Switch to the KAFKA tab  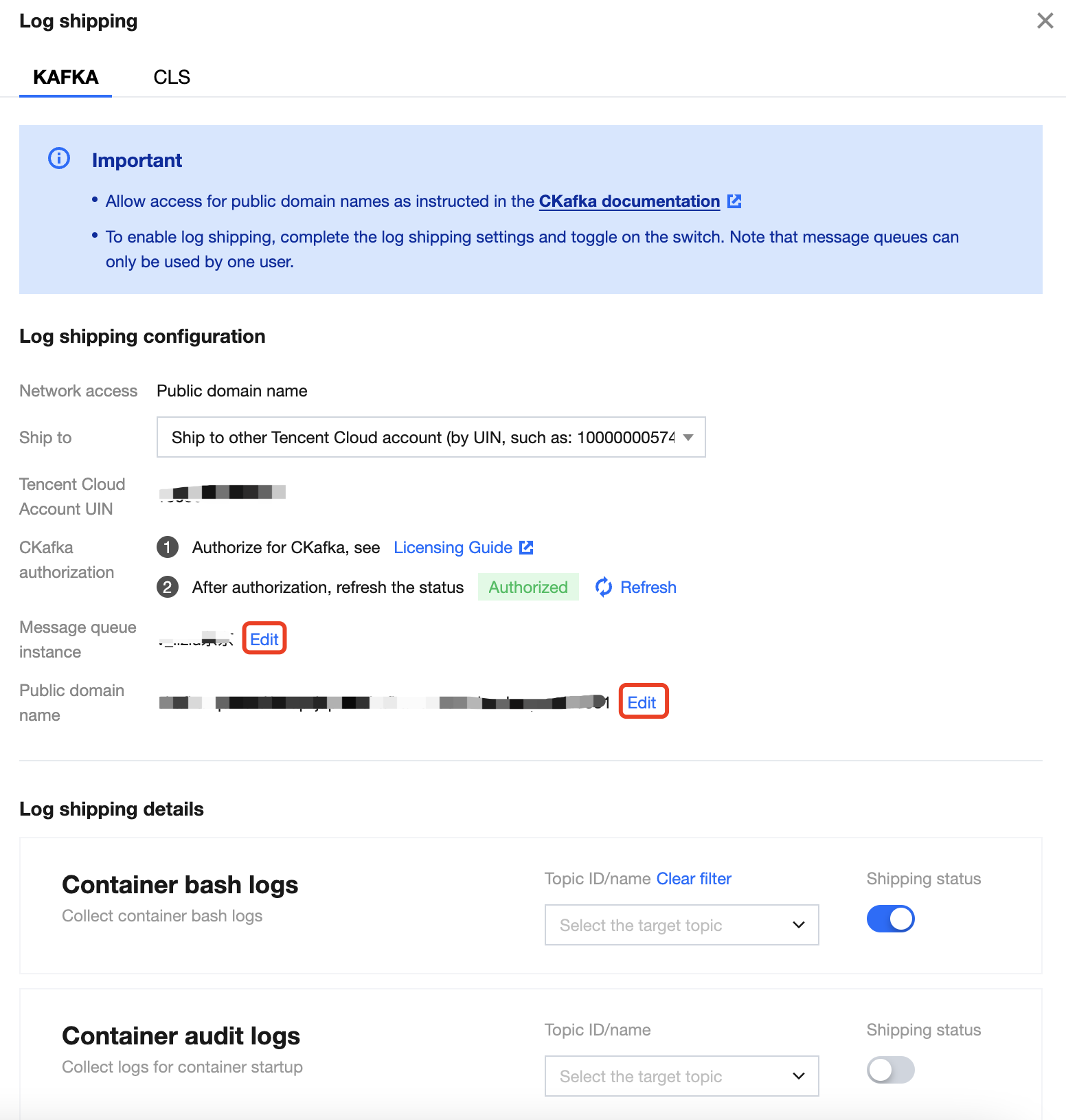point(66,77)
